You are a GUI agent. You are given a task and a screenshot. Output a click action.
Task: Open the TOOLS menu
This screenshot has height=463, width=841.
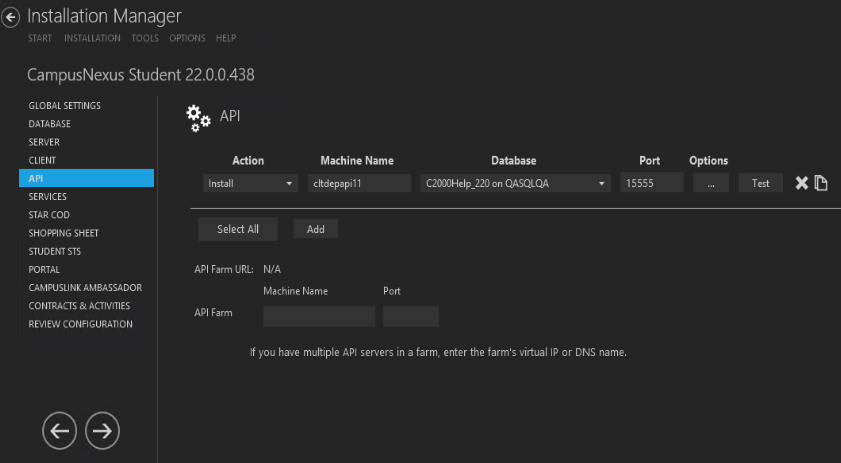coord(145,38)
